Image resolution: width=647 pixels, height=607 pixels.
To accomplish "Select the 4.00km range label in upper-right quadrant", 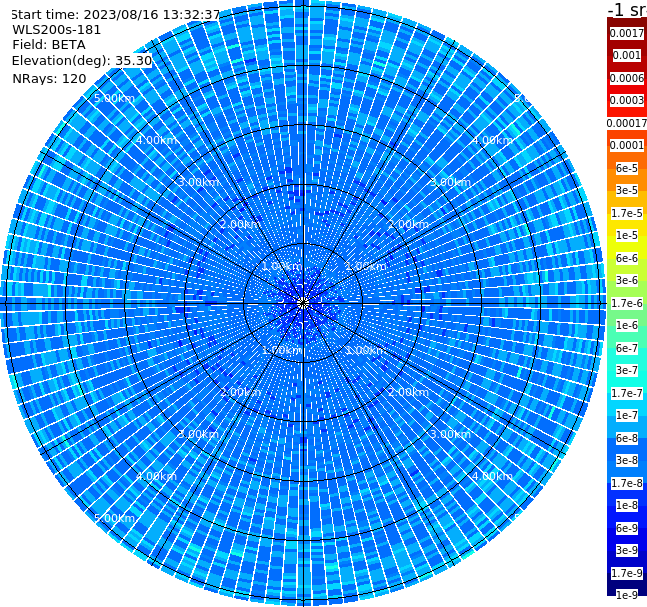I will [492, 140].
